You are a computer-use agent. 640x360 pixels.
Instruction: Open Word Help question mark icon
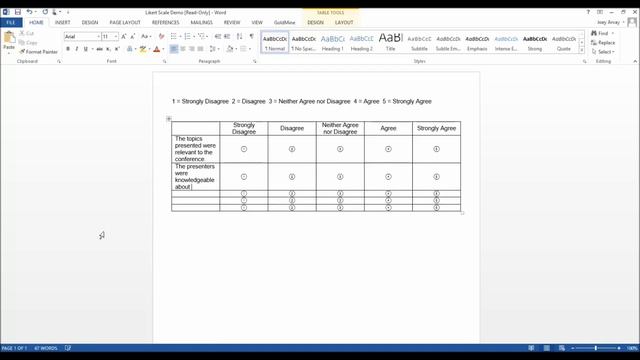(x=588, y=12)
